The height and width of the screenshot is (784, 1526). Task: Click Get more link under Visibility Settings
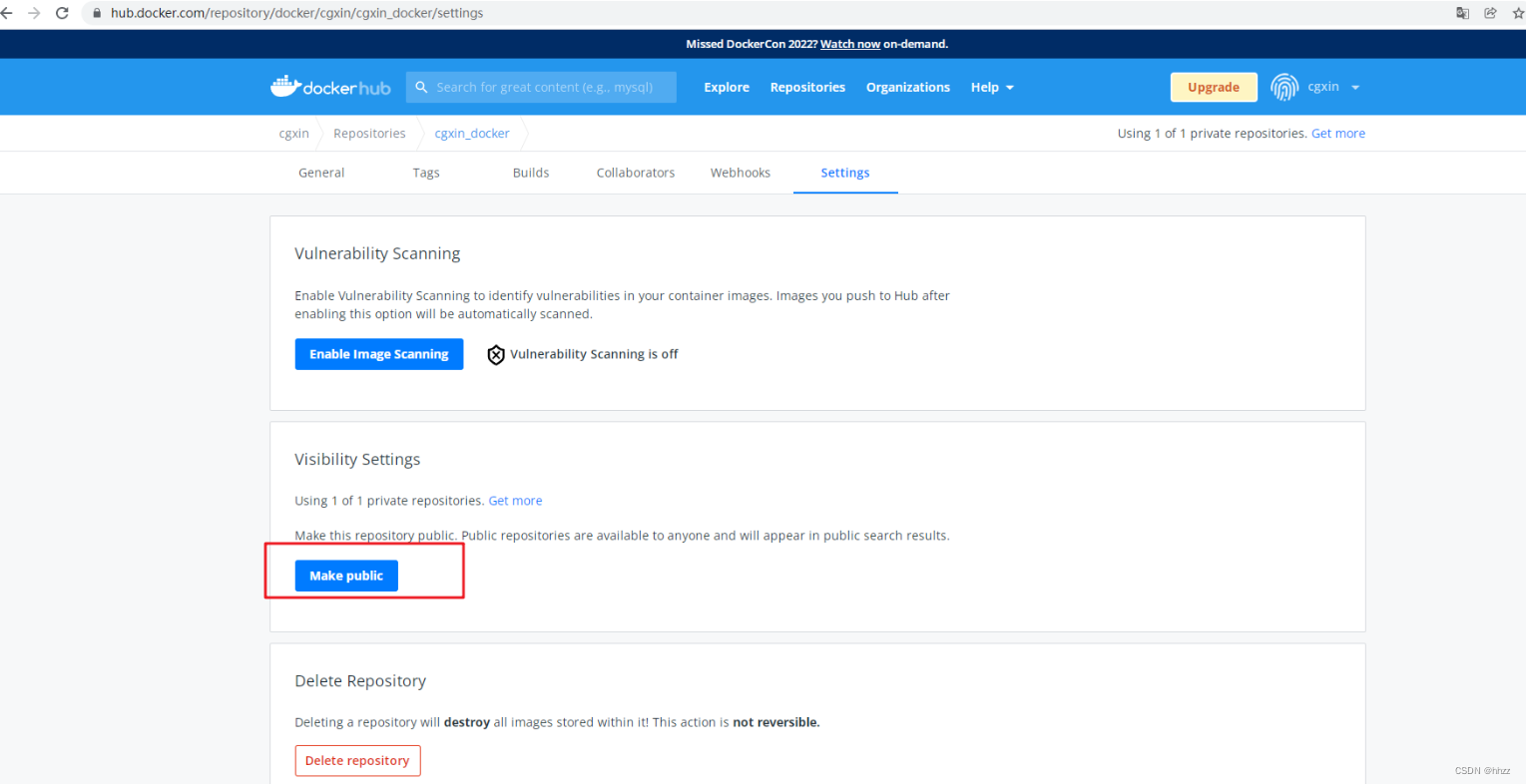515,501
